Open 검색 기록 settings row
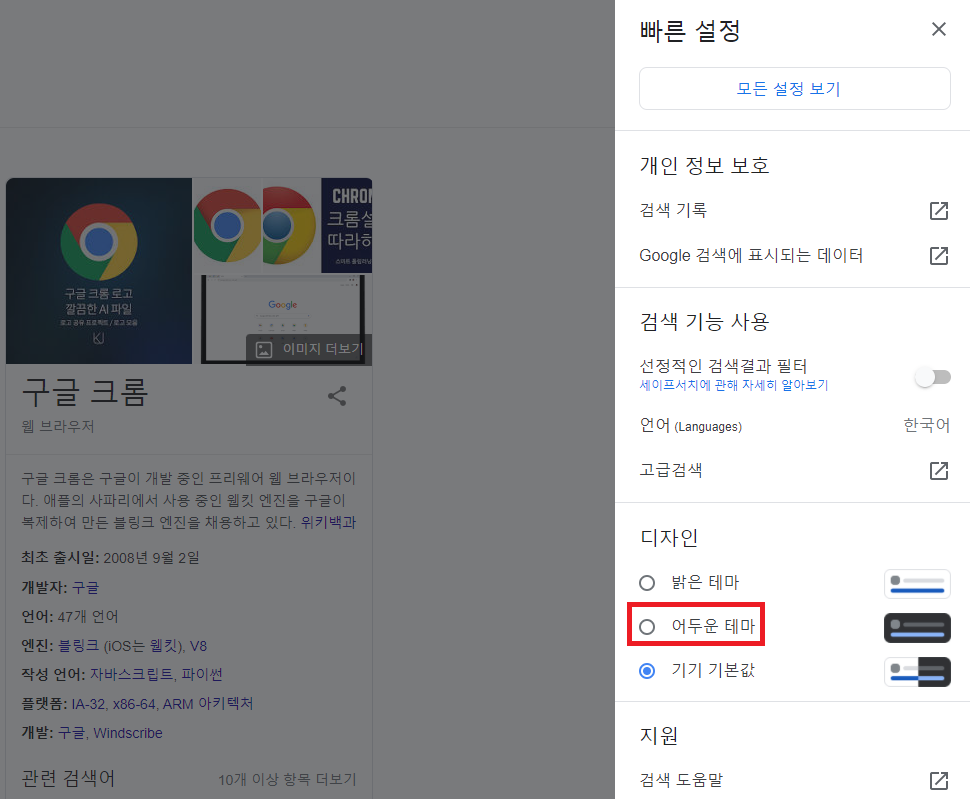970x799 pixels. coord(794,210)
